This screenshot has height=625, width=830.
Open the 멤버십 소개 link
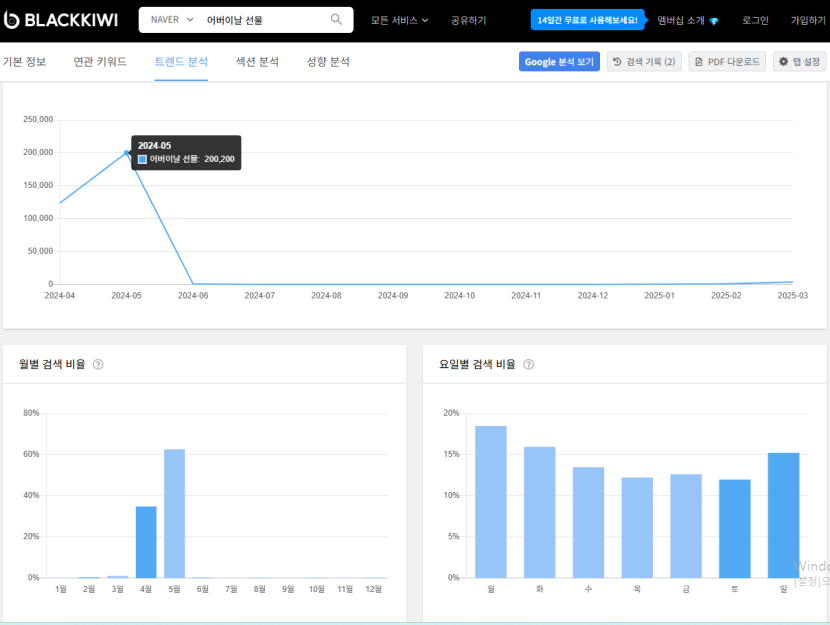click(681, 20)
